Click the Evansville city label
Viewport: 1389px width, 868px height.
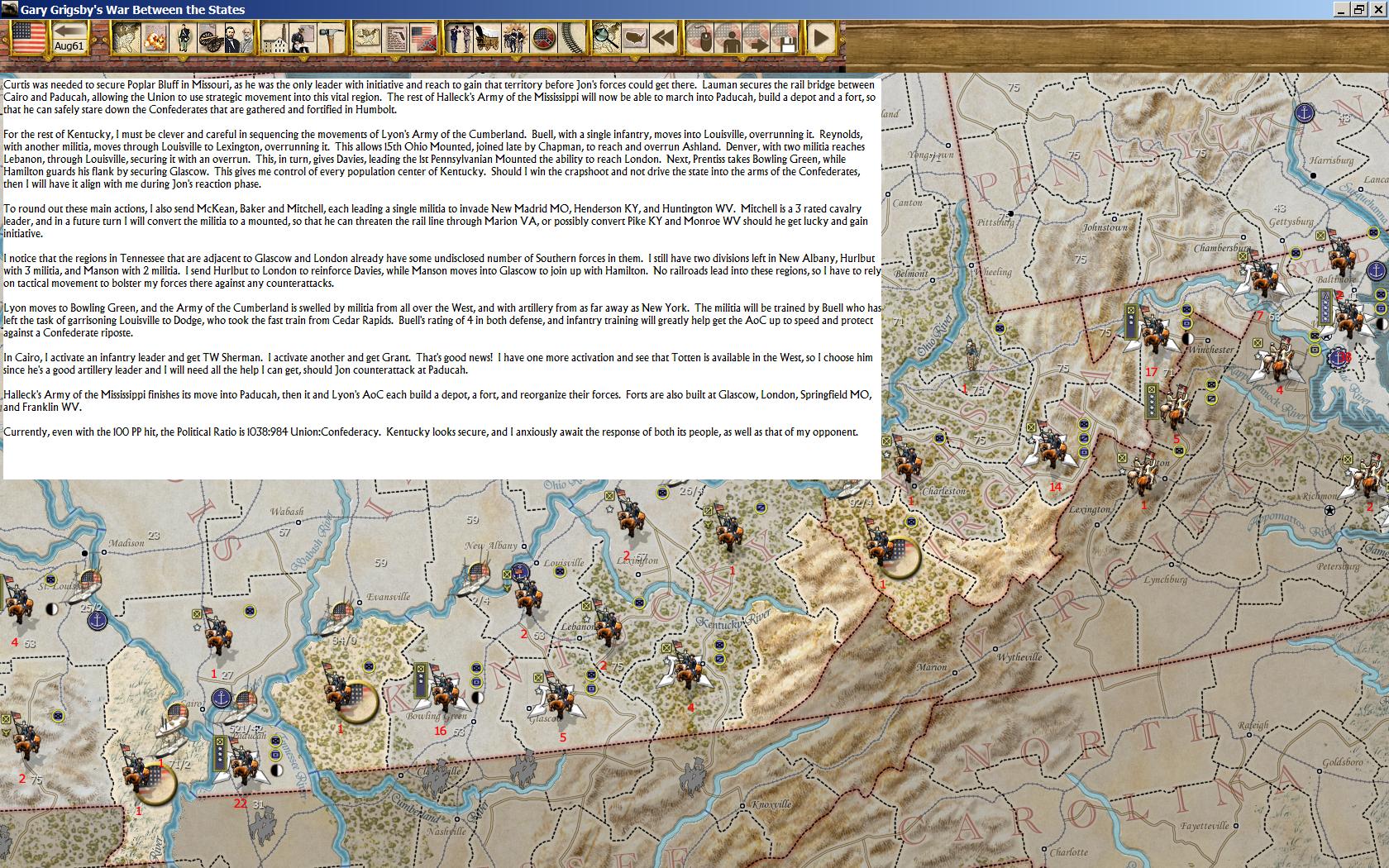point(389,596)
